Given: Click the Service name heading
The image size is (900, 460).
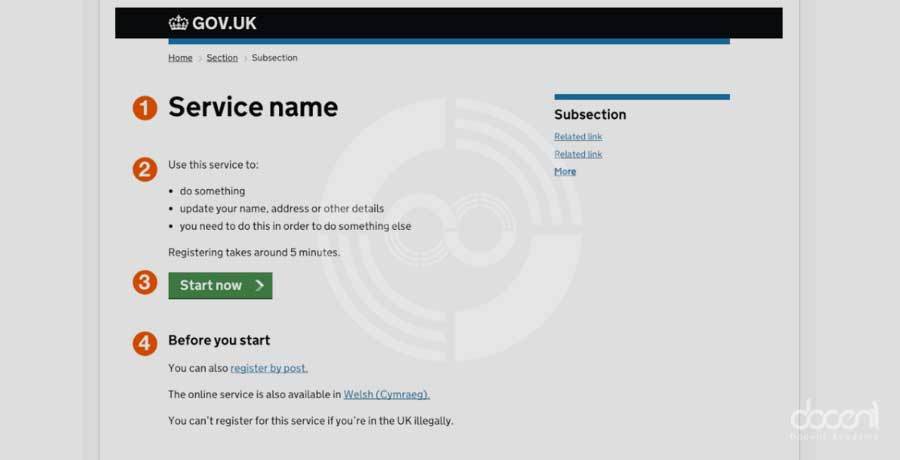Looking at the screenshot, I should 253,107.
